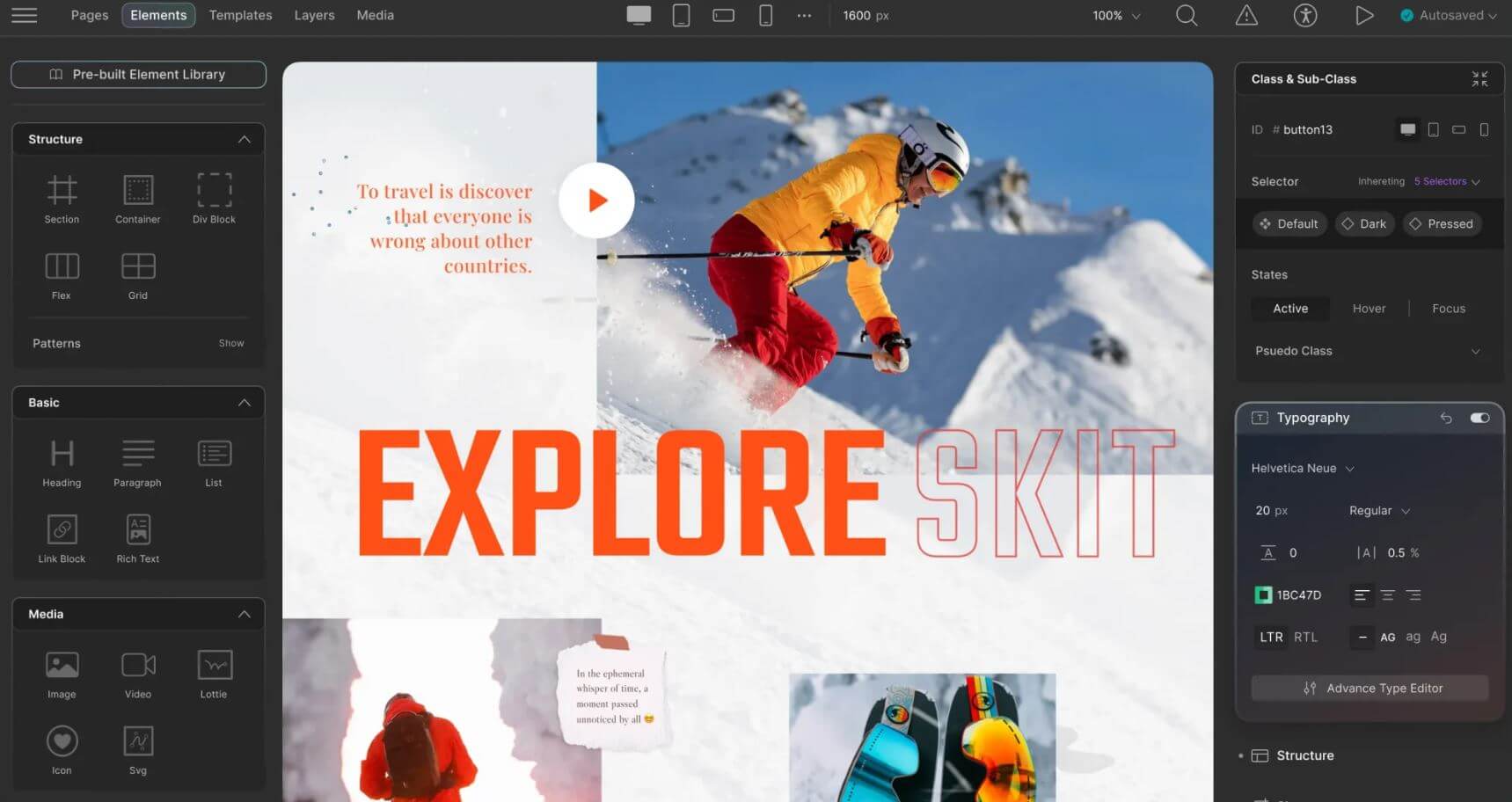
Task: Add a List element
Action: pyautogui.click(x=214, y=463)
